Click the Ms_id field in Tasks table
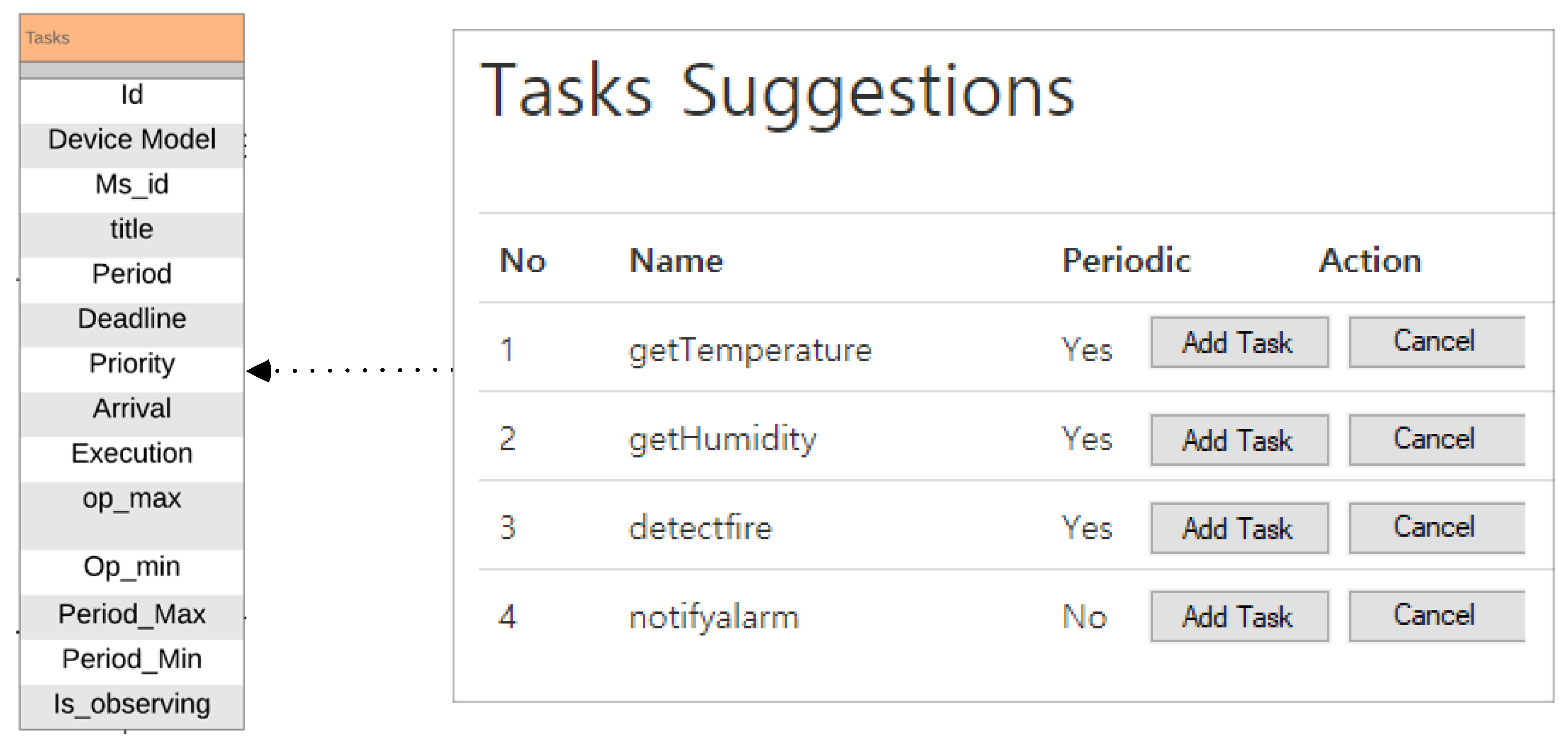1568x746 pixels. click(x=132, y=185)
